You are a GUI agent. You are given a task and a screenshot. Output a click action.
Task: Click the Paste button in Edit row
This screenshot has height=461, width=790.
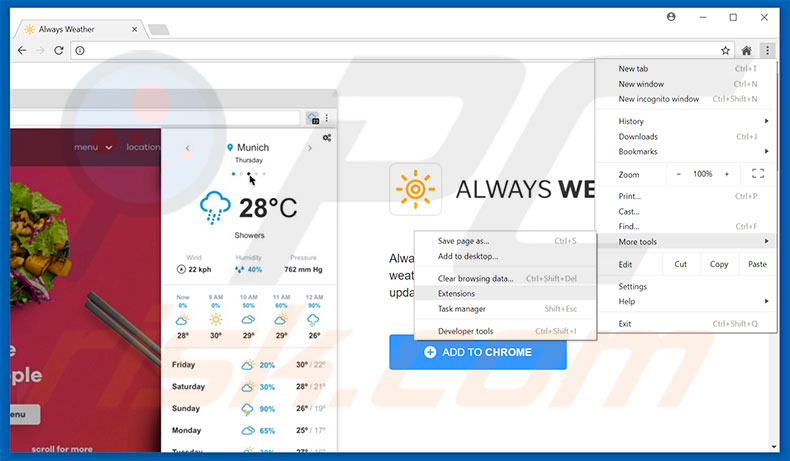[757, 264]
